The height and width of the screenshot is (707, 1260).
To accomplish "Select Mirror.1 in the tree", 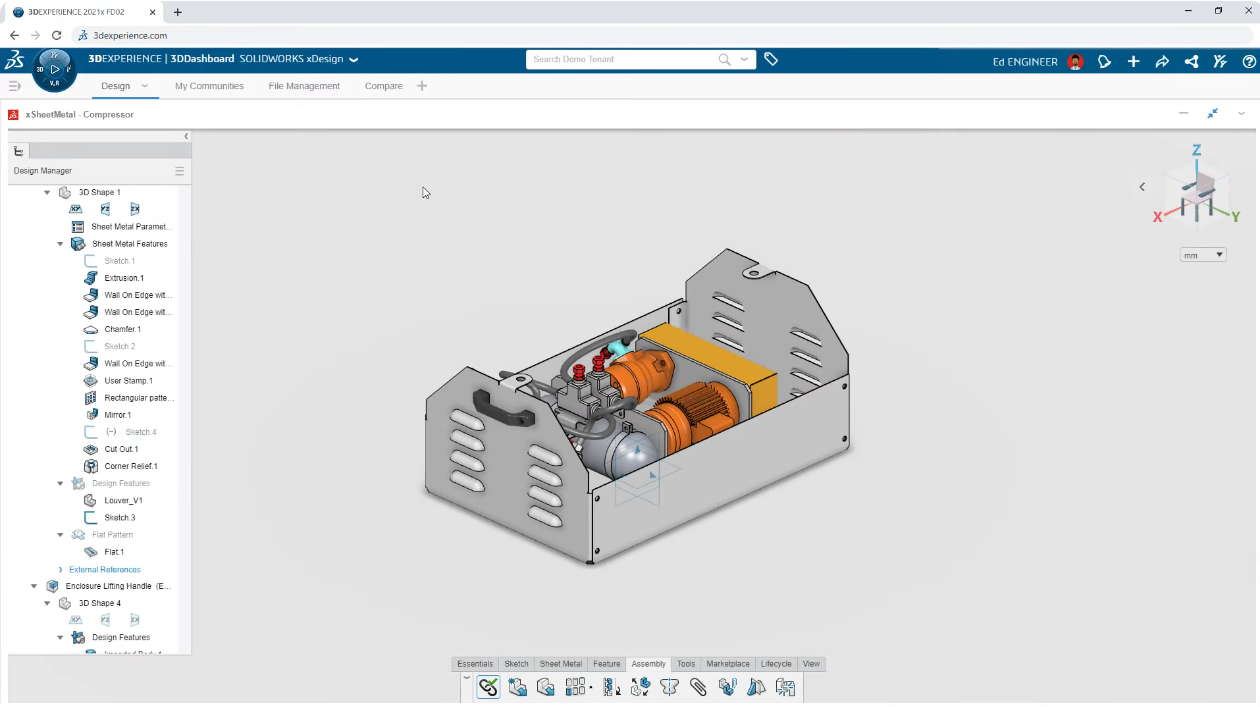I will 118,415.
